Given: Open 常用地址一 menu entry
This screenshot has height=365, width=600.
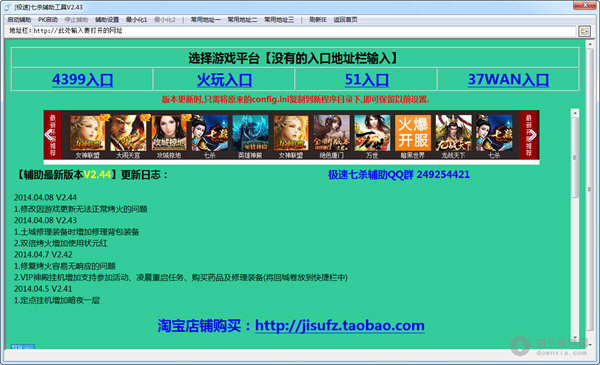Looking at the screenshot, I should [205, 20].
